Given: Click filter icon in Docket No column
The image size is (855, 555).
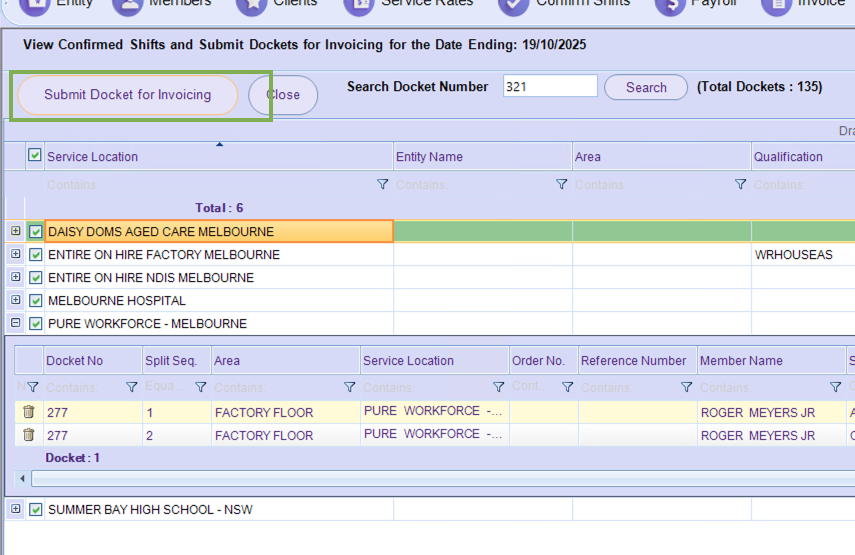Looking at the screenshot, I should 132,387.
